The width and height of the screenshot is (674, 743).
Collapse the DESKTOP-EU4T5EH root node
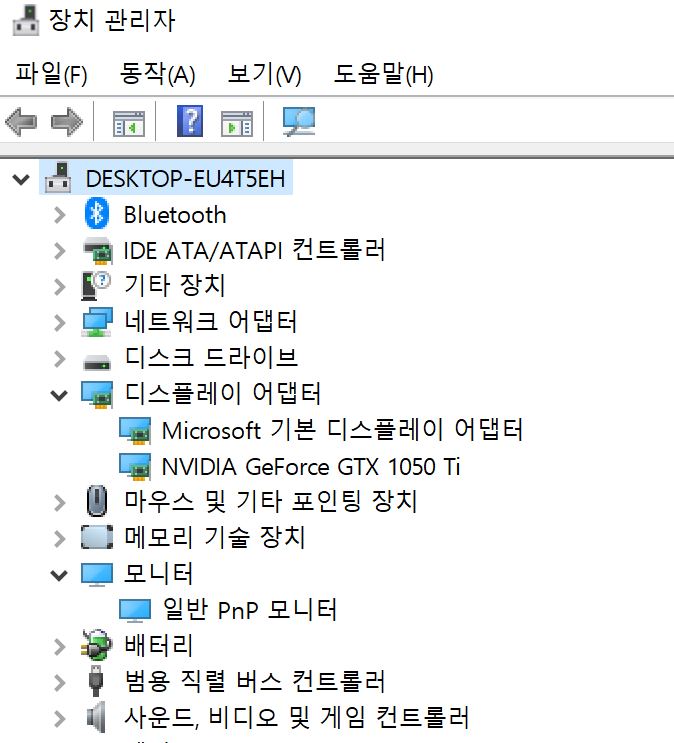tap(21, 180)
